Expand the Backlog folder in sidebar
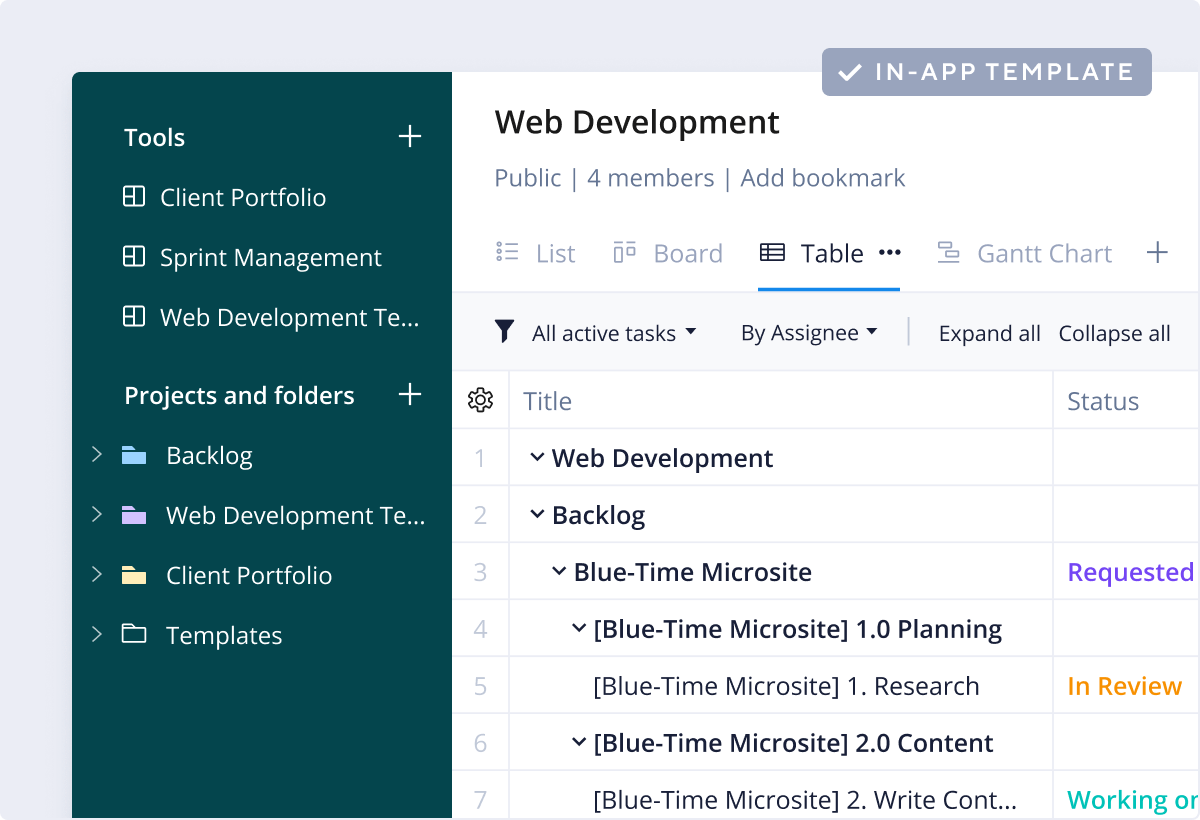1200x820 pixels. 97,455
